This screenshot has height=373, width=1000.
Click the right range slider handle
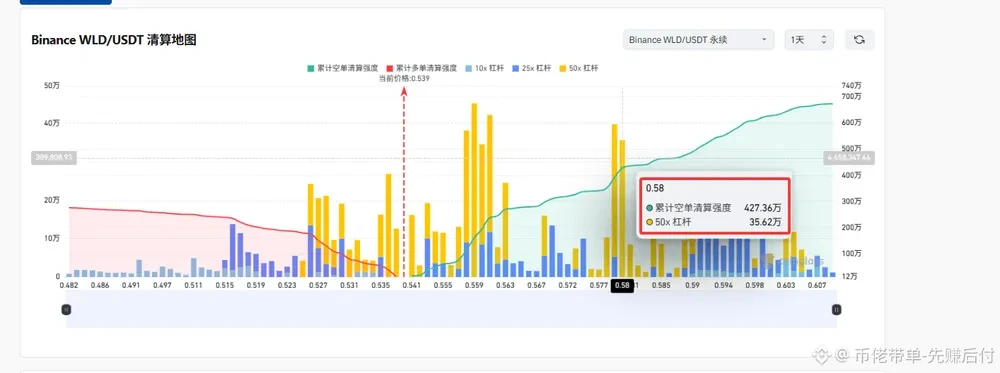tap(837, 309)
